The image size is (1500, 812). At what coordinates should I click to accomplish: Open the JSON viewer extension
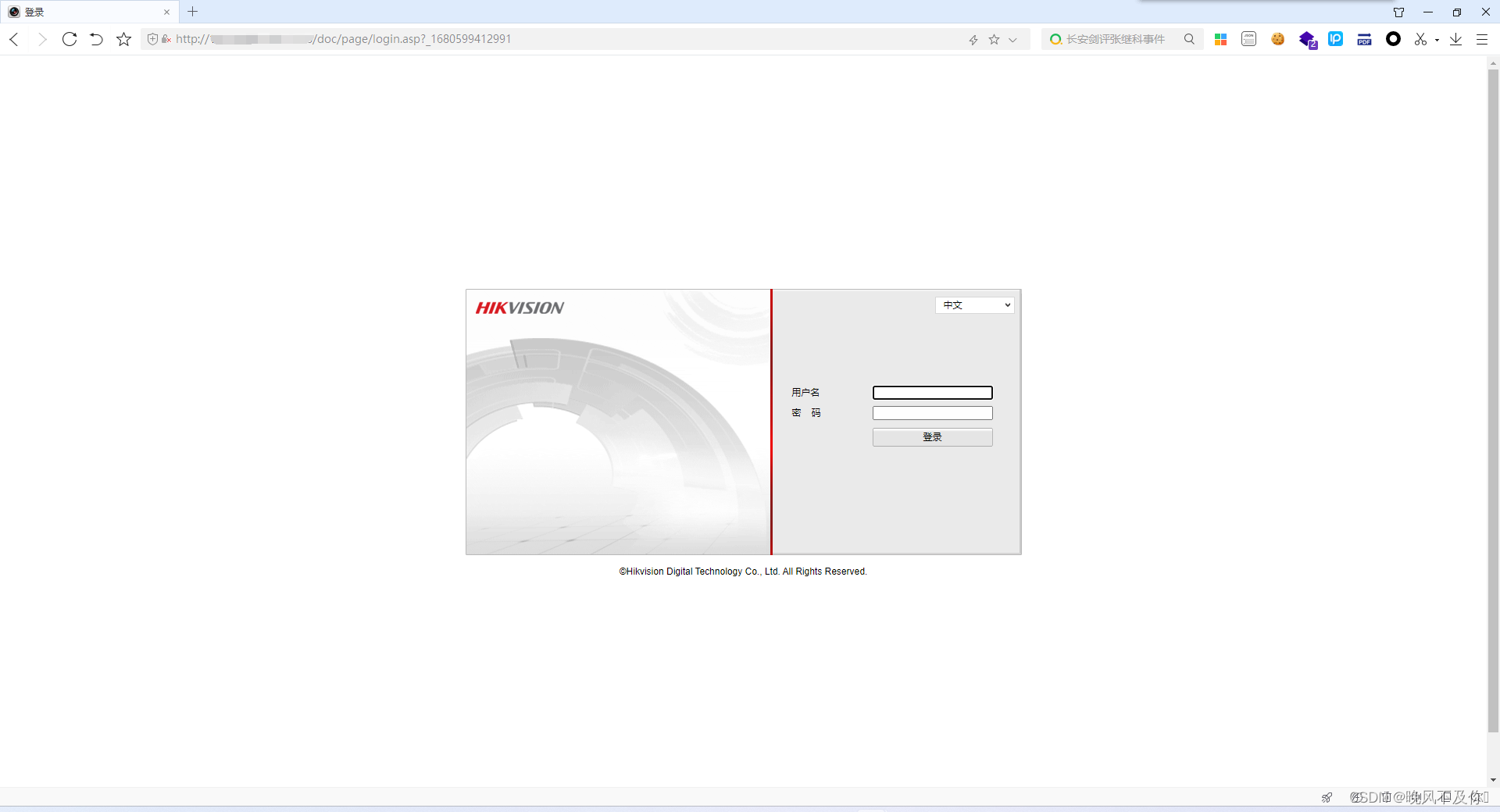[x=1248, y=39]
